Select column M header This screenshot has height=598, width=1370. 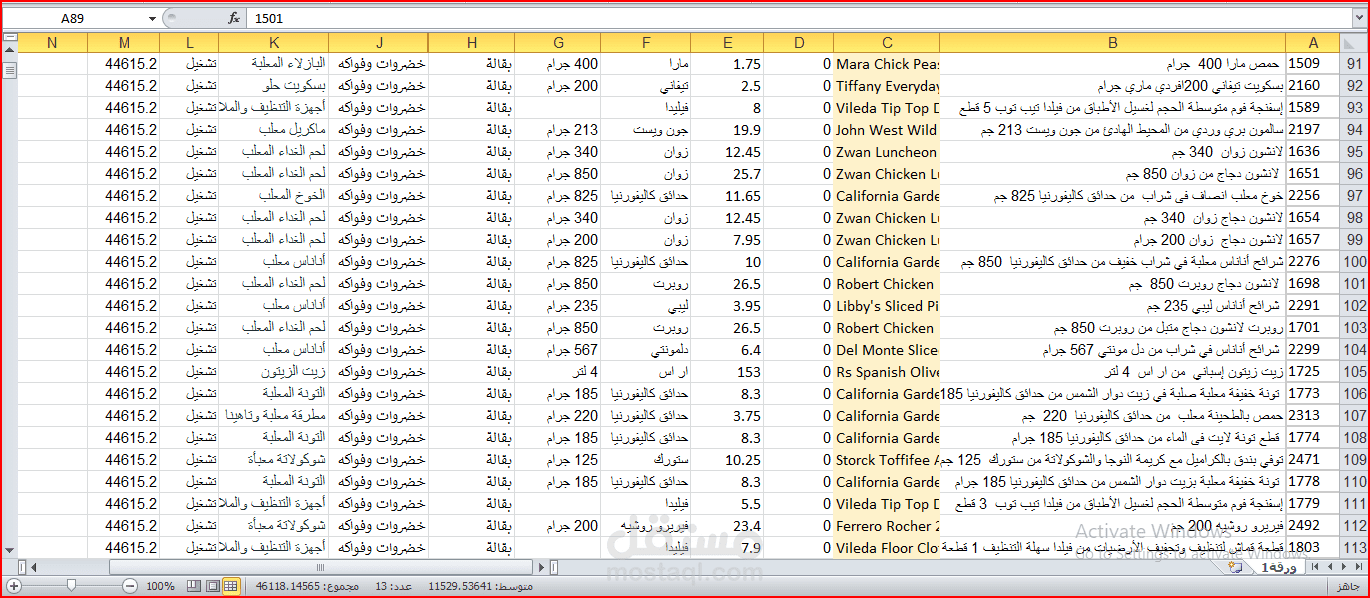[x=124, y=42]
